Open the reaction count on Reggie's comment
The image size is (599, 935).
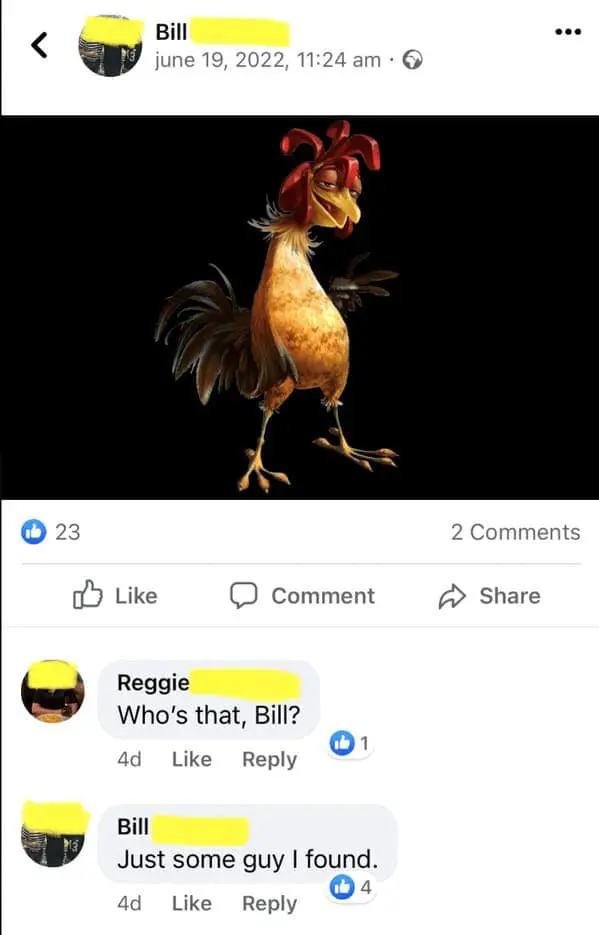(x=350, y=743)
